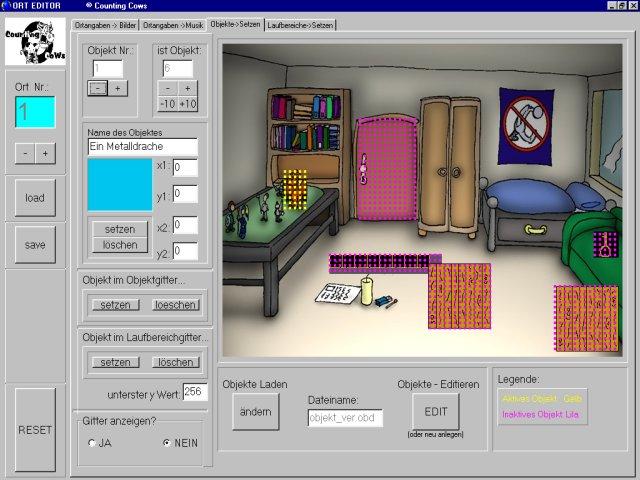This screenshot has height=480, width=640.
Task: Click the load button
Action: (35, 198)
